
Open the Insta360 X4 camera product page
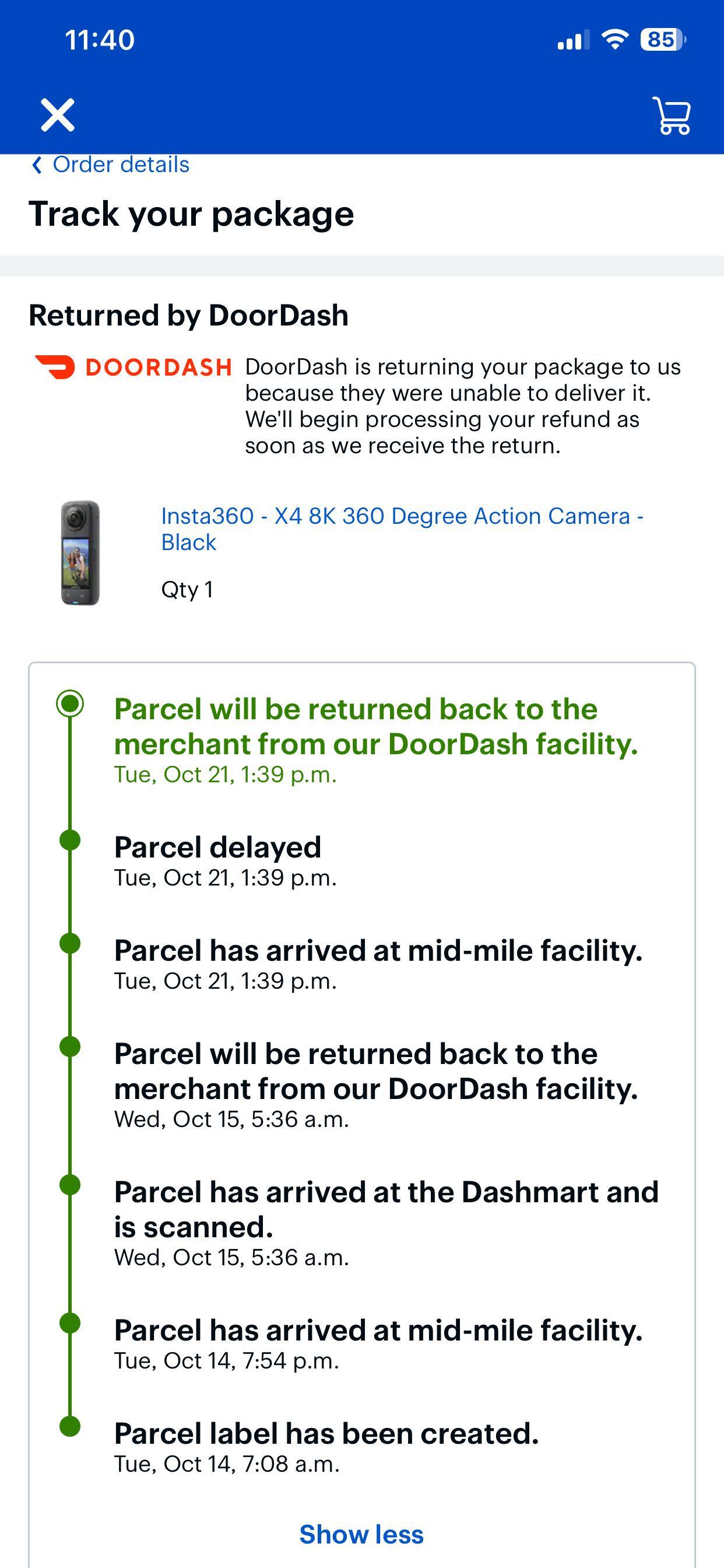click(402, 528)
